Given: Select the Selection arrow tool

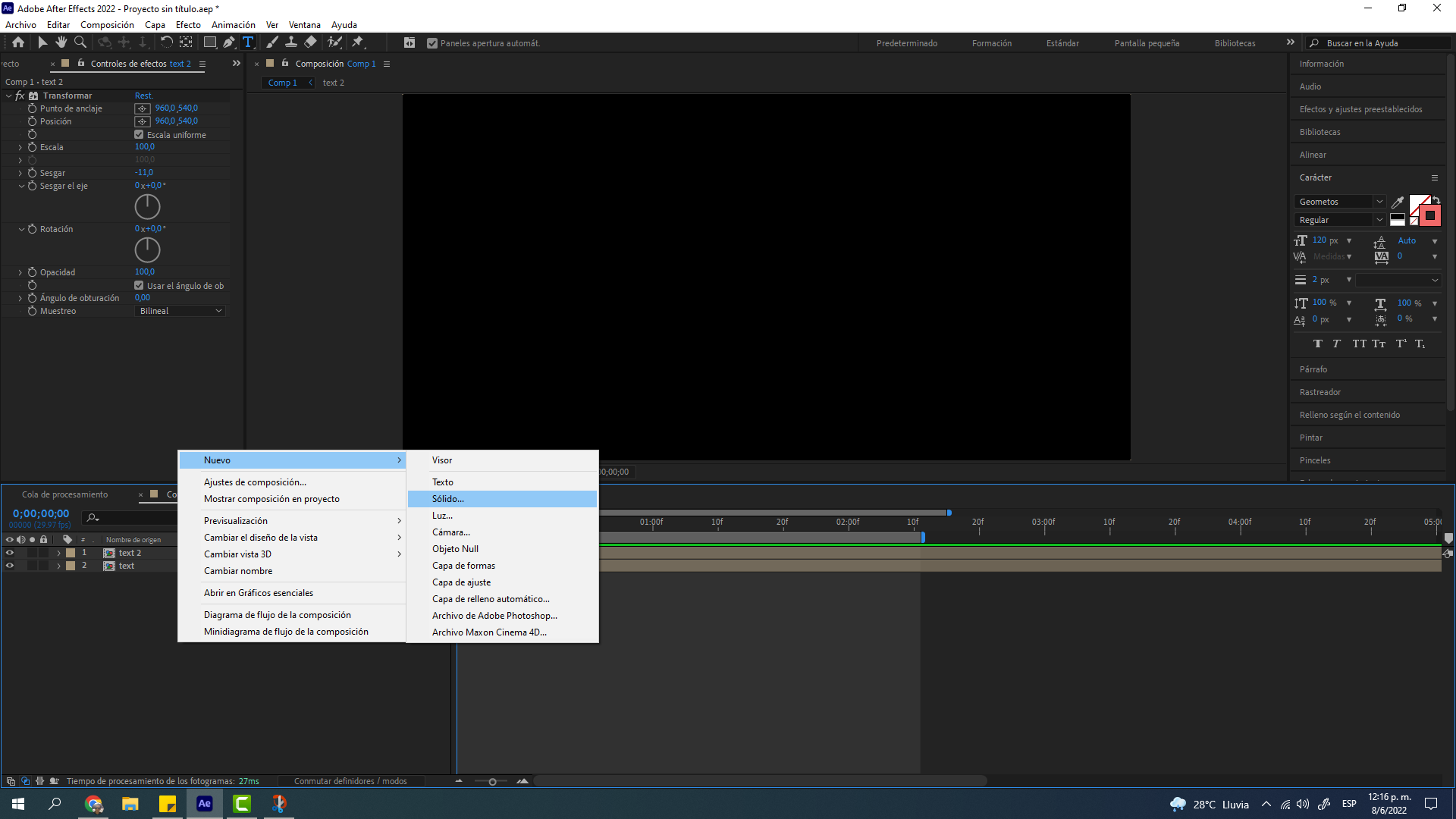Looking at the screenshot, I should click(42, 42).
